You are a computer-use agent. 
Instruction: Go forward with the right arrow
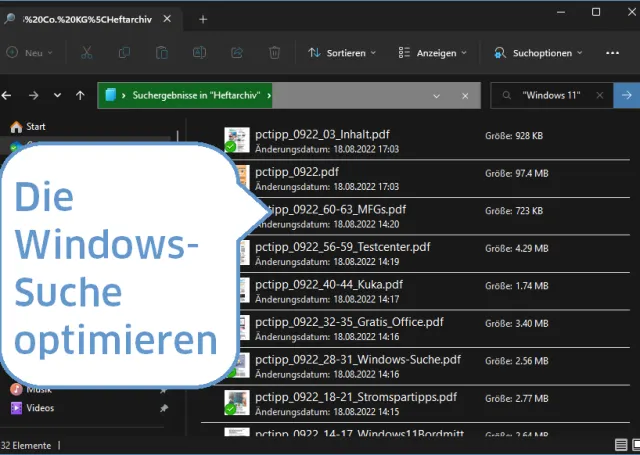33,95
